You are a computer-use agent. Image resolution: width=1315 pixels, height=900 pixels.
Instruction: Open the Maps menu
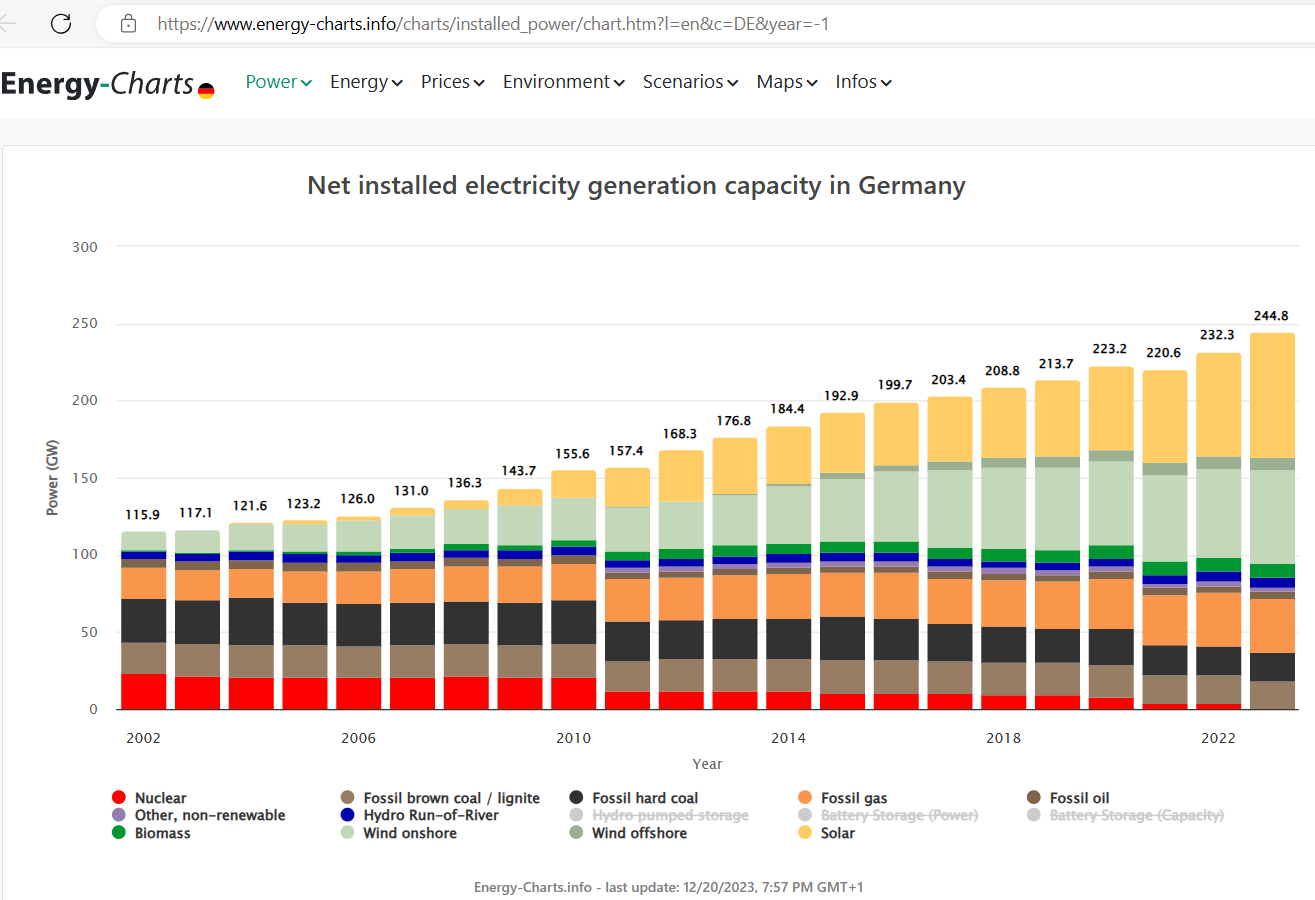click(x=787, y=82)
